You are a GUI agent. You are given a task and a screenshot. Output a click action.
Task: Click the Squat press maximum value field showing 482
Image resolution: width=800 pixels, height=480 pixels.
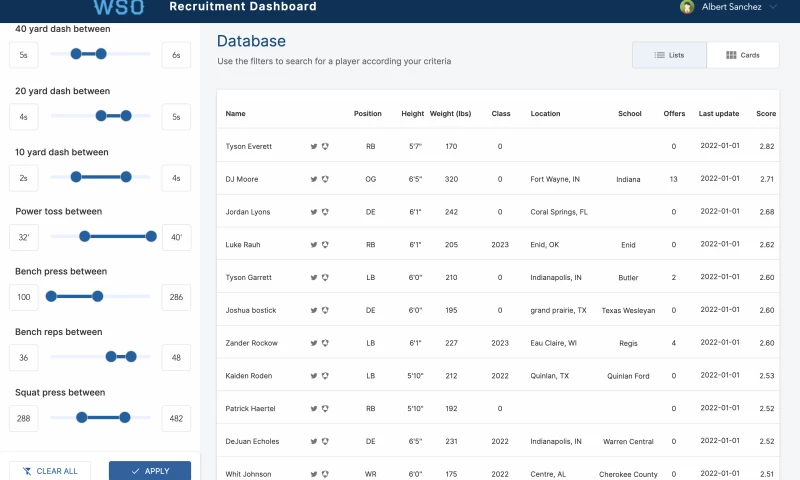pos(176,418)
